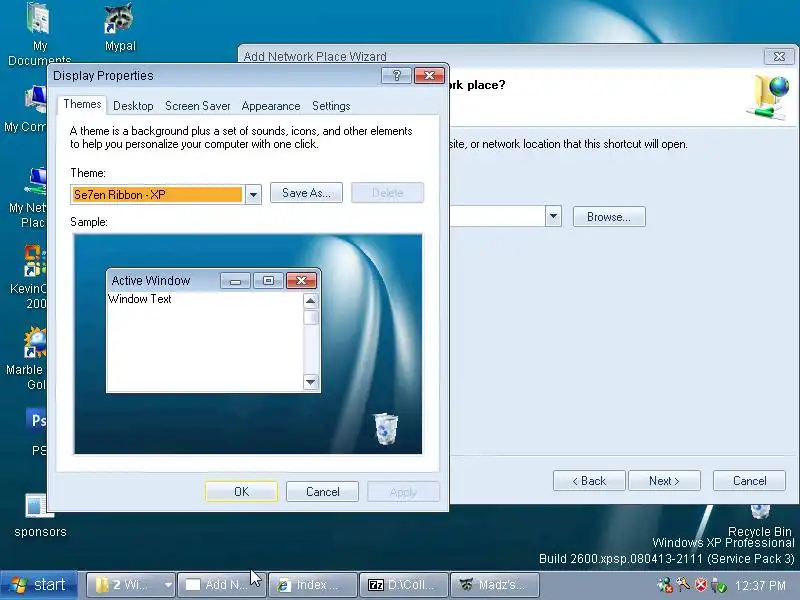This screenshot has height=600, width=800.
Task: Click the safely remove hardware tray icon
Action: point(718,585)
